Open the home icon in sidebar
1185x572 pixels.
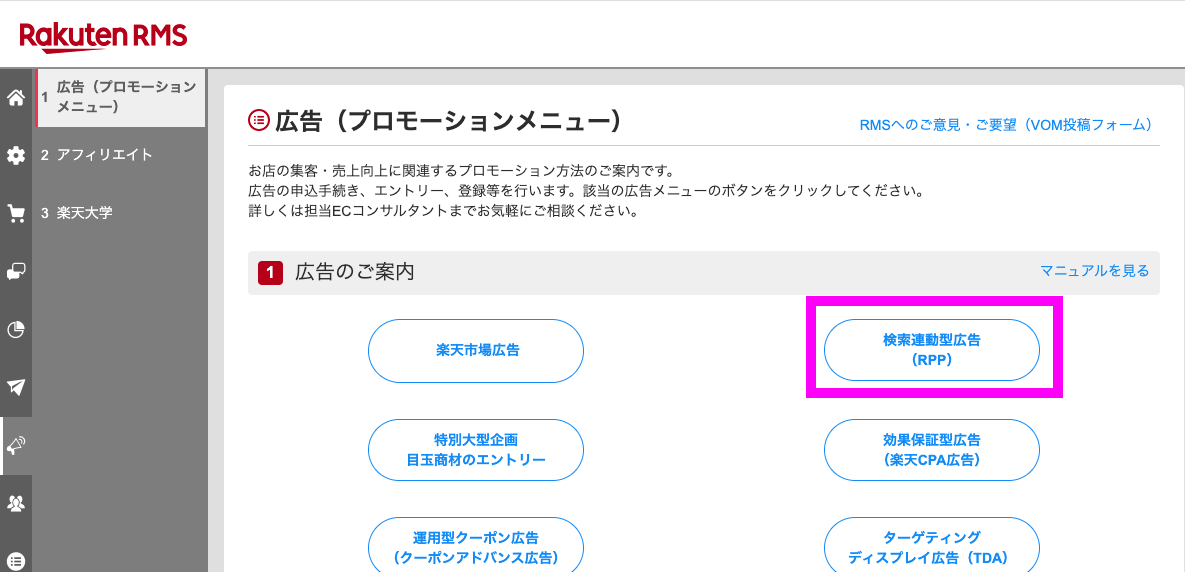tap(16, 97)
